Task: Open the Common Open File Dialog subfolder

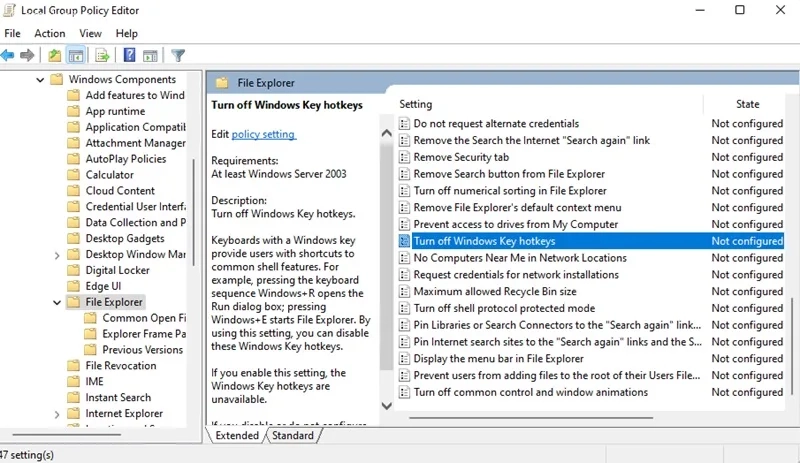Action: point(144,318)
